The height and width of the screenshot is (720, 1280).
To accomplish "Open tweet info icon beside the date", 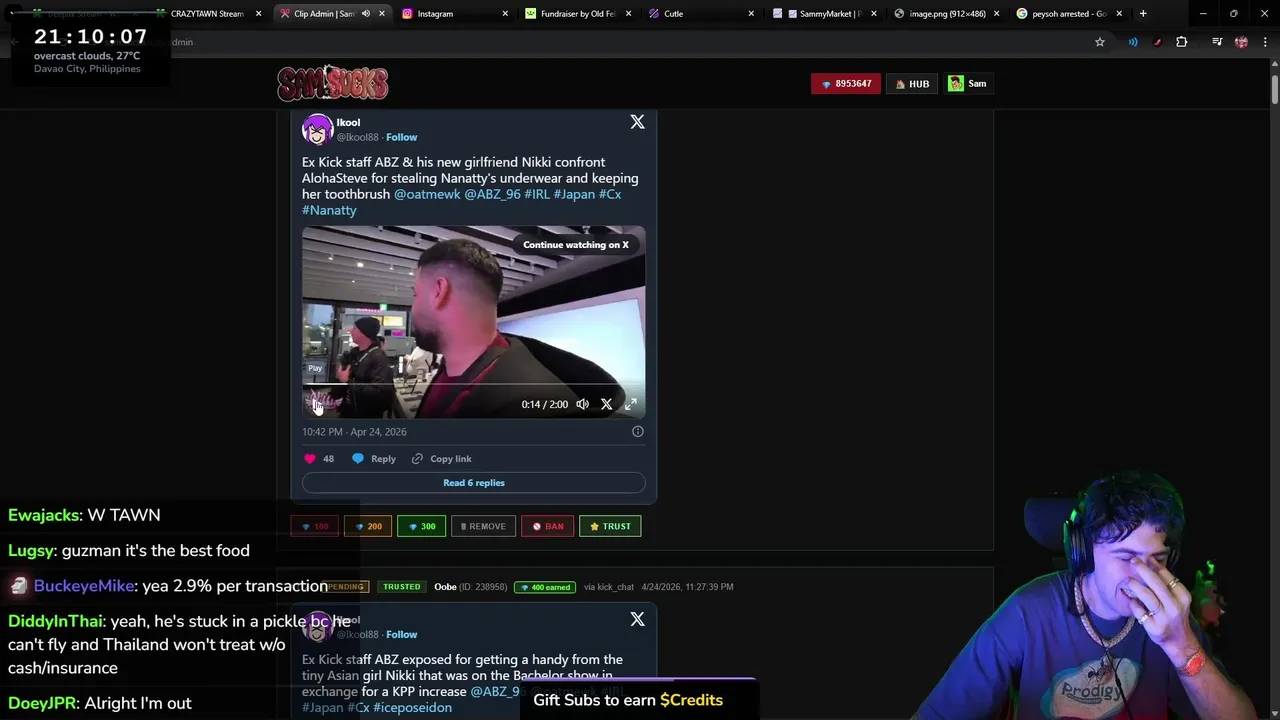I will [x=638, y=432].
